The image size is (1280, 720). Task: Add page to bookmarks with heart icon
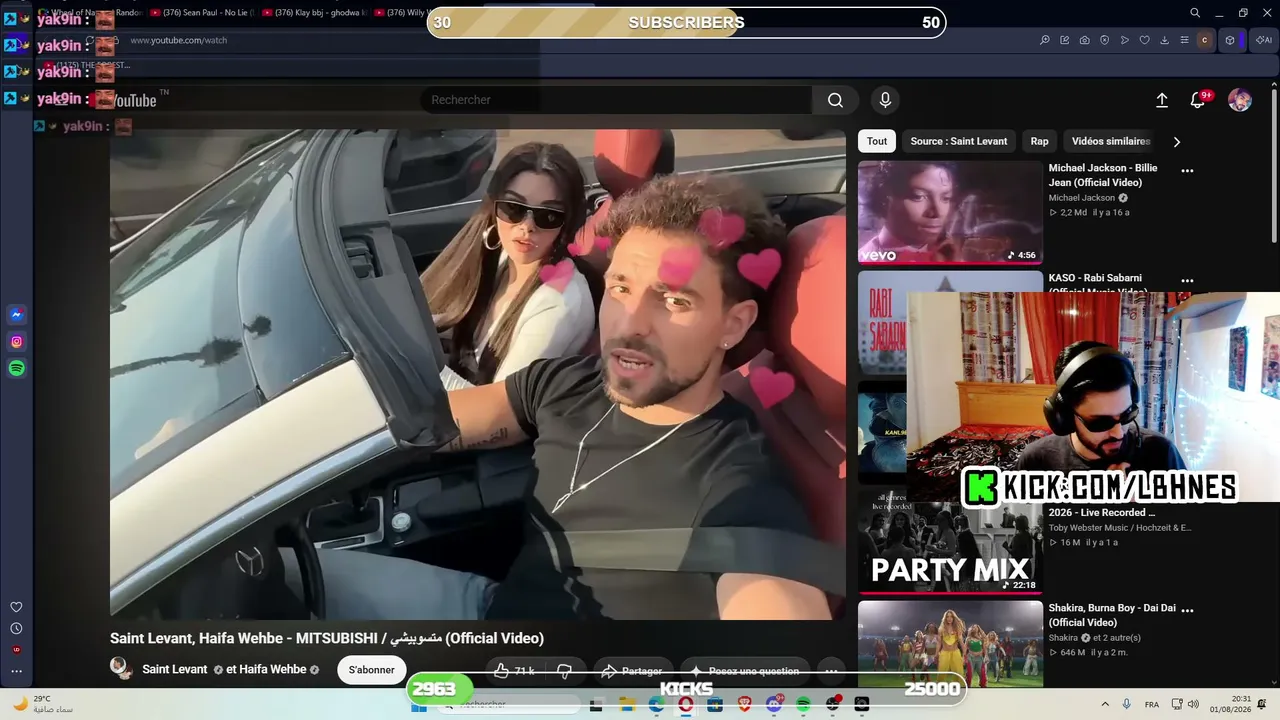[x=1145, y=40]
